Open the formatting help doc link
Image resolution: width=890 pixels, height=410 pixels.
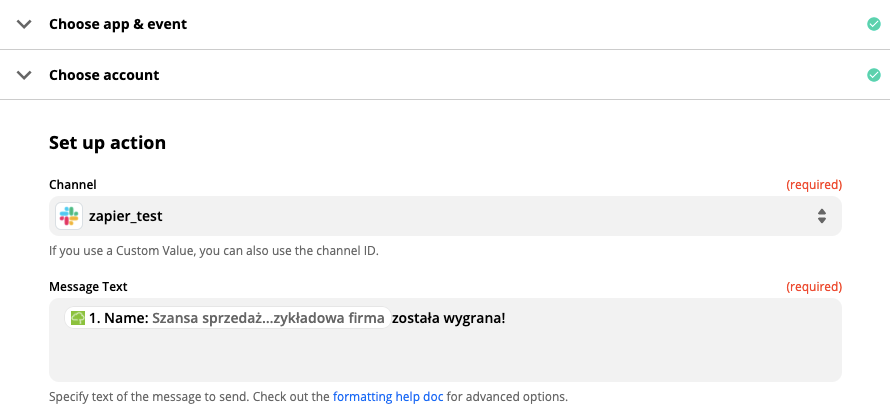388,396
